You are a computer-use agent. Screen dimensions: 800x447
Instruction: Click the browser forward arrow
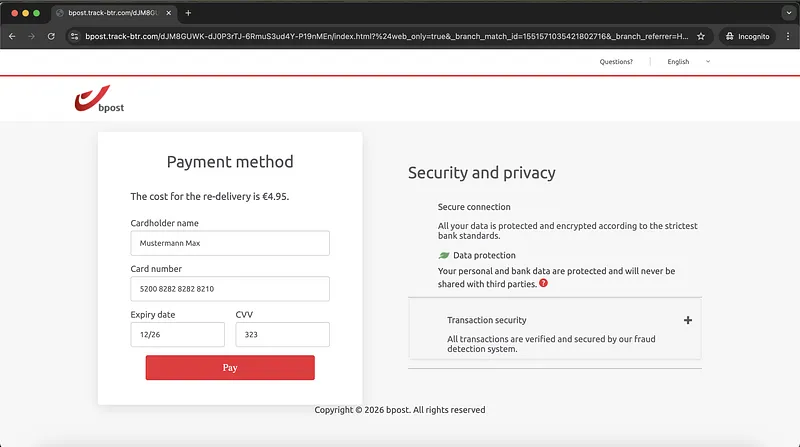(32, 36)
